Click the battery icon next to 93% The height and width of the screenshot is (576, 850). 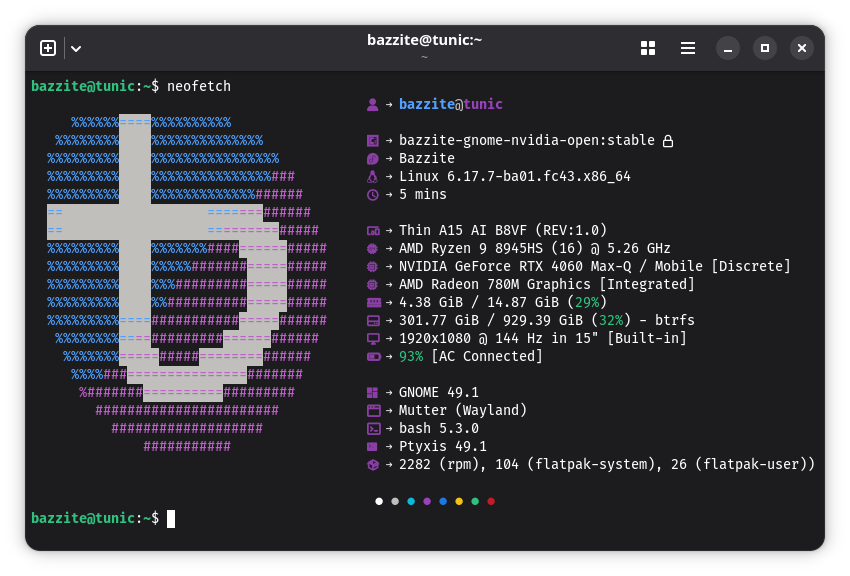click(373, 356)
